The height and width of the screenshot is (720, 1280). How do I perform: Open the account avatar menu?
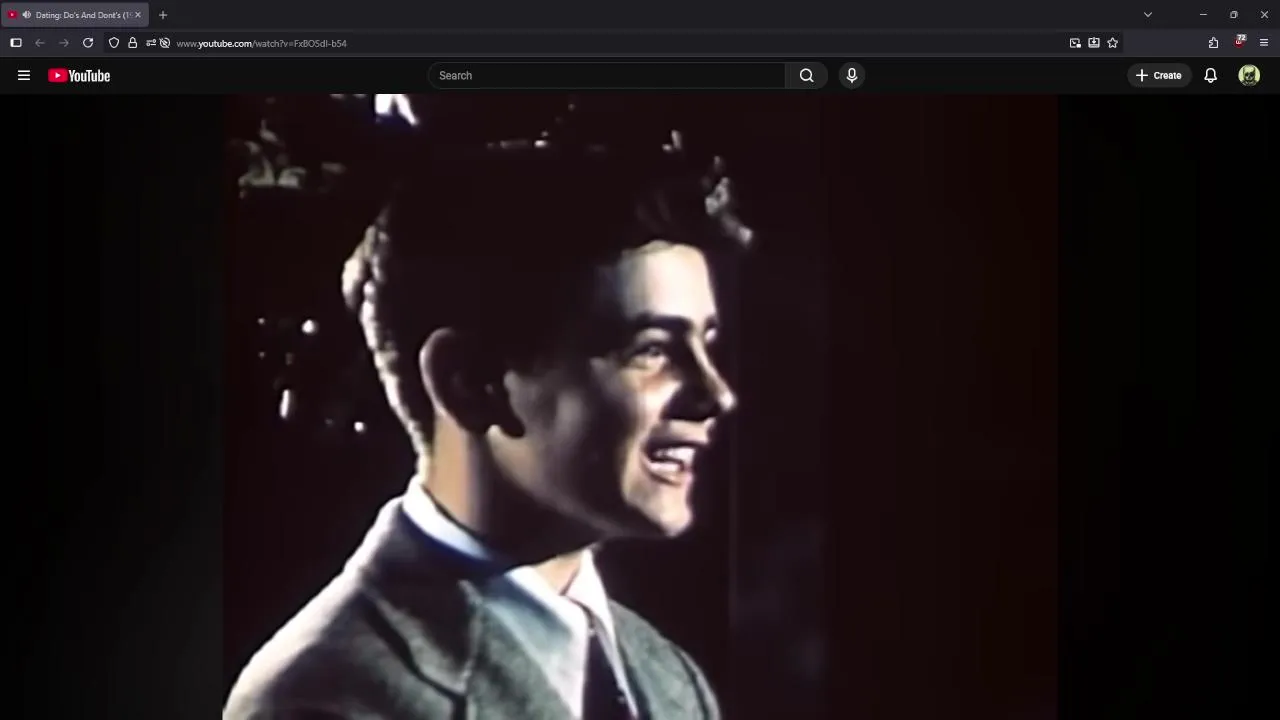1249,76
